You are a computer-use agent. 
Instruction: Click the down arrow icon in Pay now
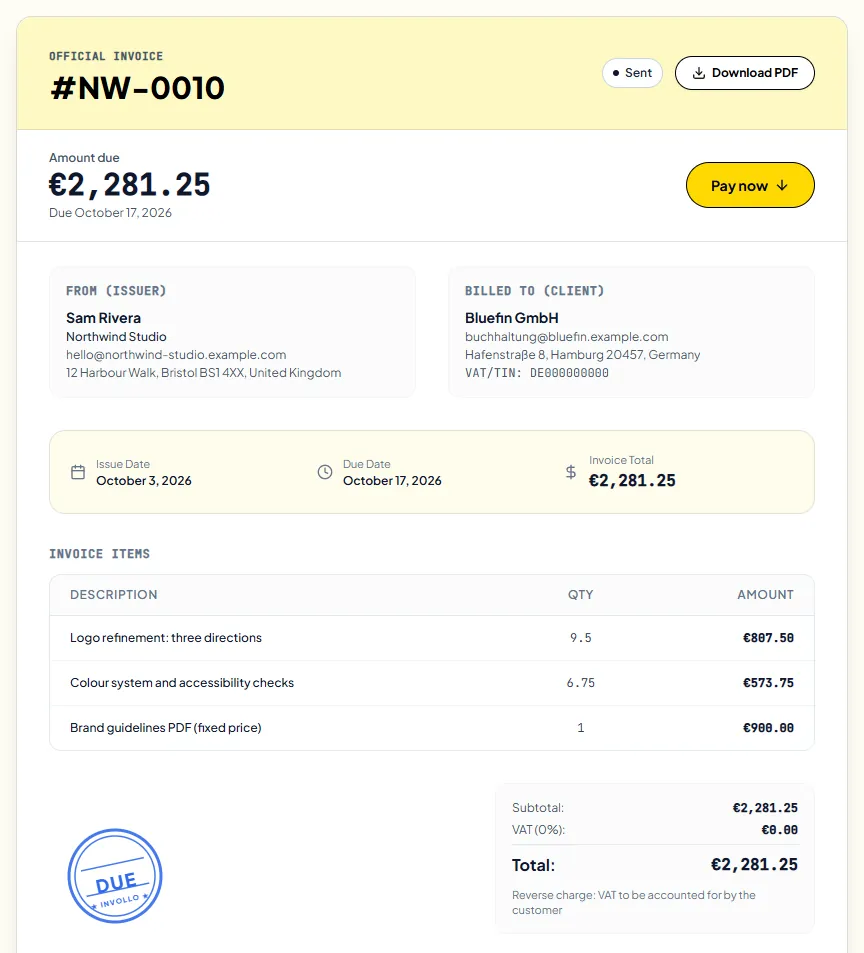click(782, 185)
